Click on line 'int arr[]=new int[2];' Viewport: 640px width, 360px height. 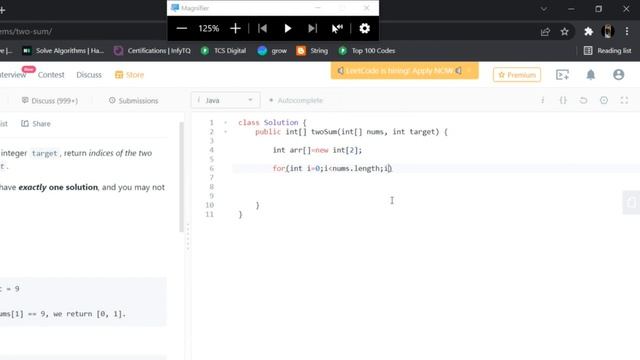[317, 150]
